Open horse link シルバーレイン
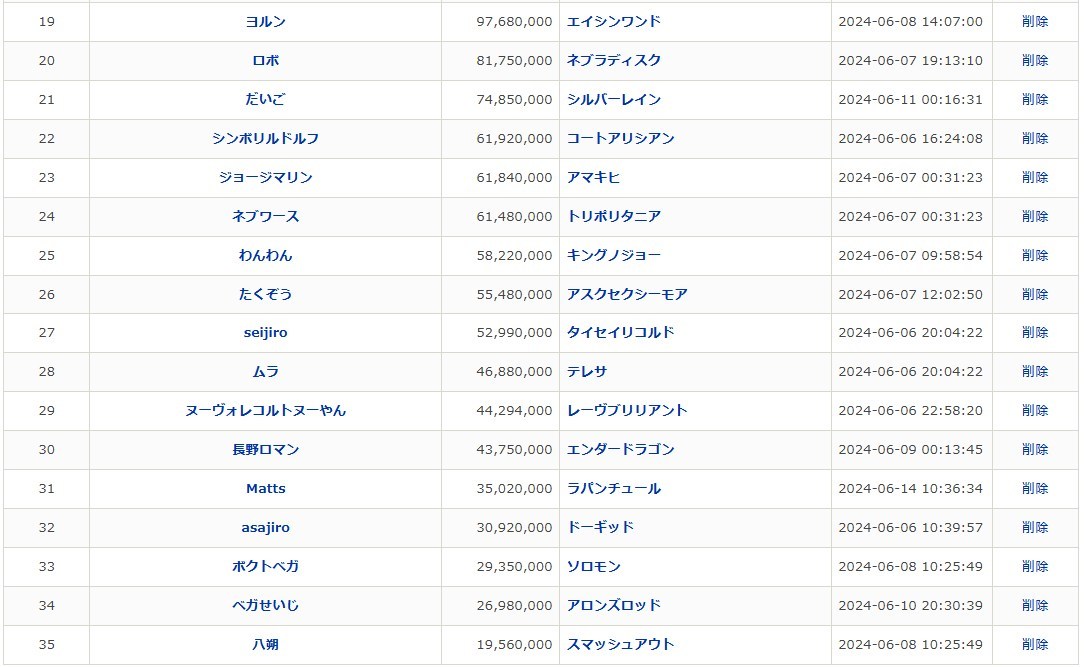This screenshot has width=1086, height=667. pyautogui.click(x=614, y=99)
